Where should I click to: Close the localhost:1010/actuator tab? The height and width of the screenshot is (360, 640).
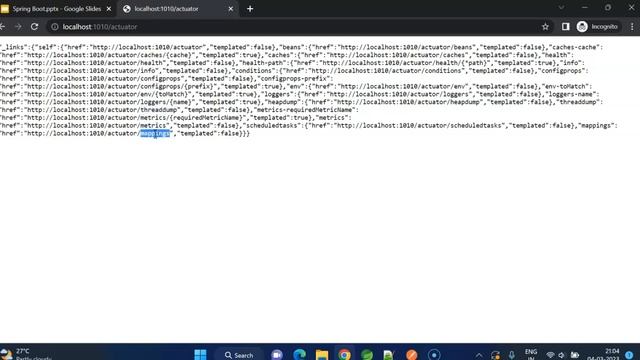pyautogui.click(x=231, y=9)
